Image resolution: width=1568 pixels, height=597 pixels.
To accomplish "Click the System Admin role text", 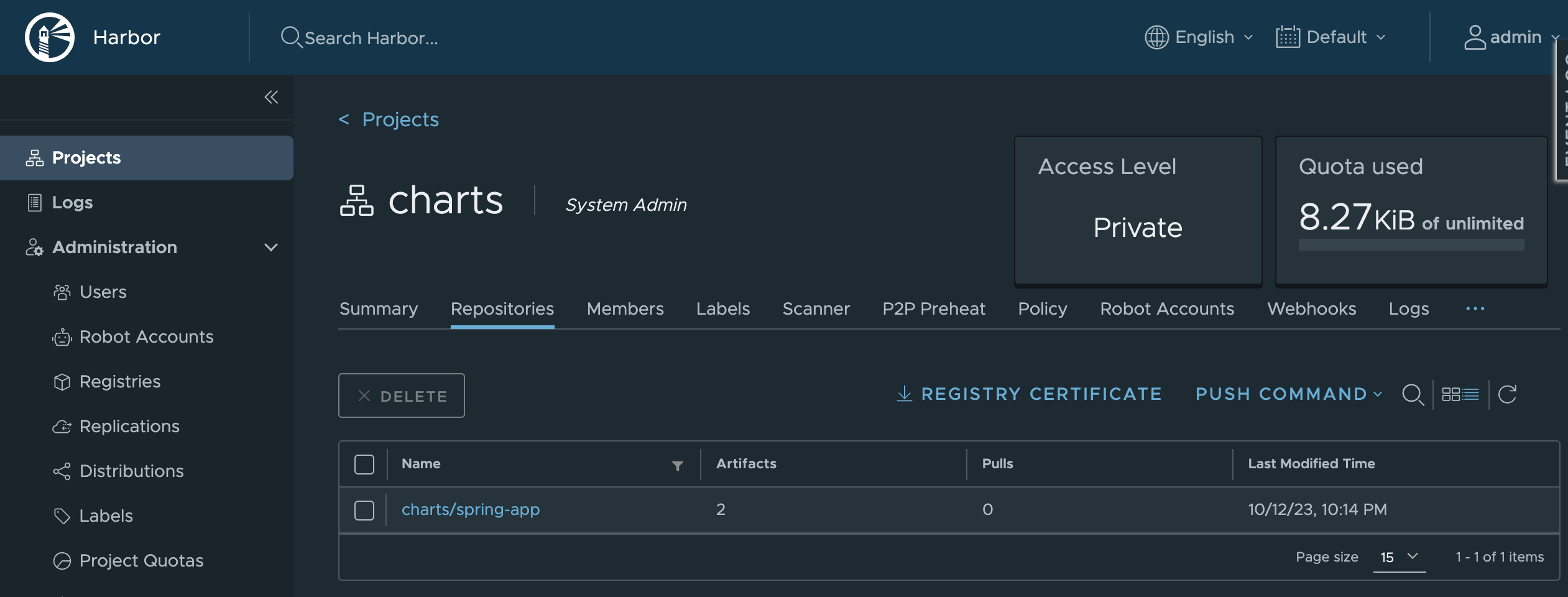I will (x=626, y=205).
